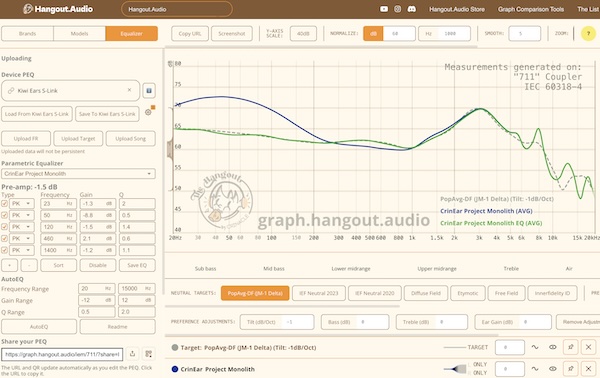Click the AutoEQ button
This screenshot has height=378, width=600.
click(39, 327)
